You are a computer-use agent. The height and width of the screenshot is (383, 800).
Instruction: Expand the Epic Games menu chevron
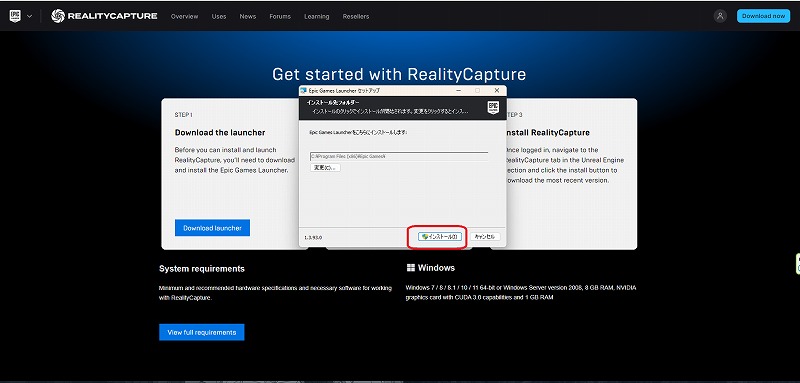[x=29, y=16]
